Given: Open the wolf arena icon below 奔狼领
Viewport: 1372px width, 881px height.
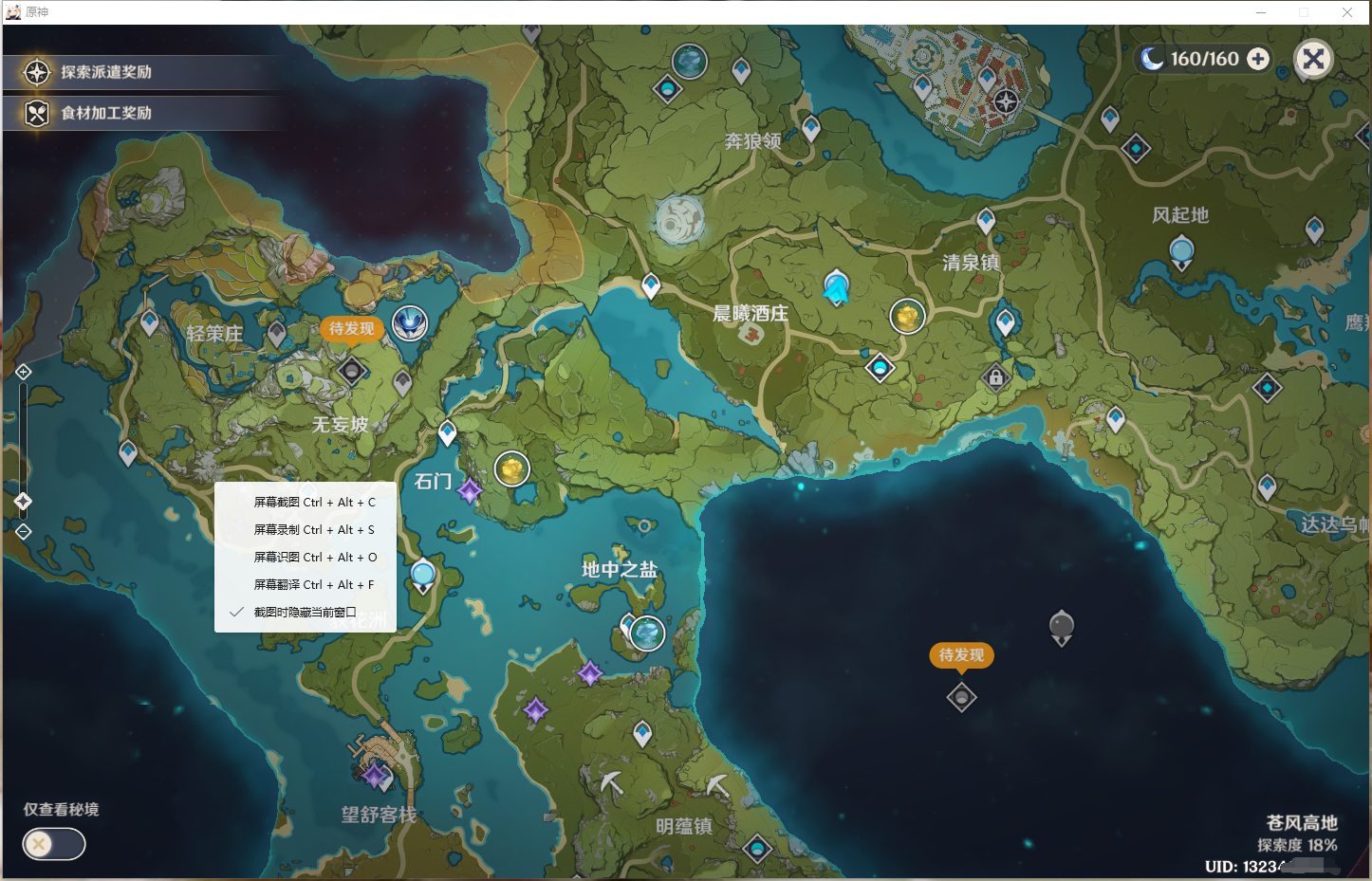Looking at the screenshot, I should [x=679, y=221].
